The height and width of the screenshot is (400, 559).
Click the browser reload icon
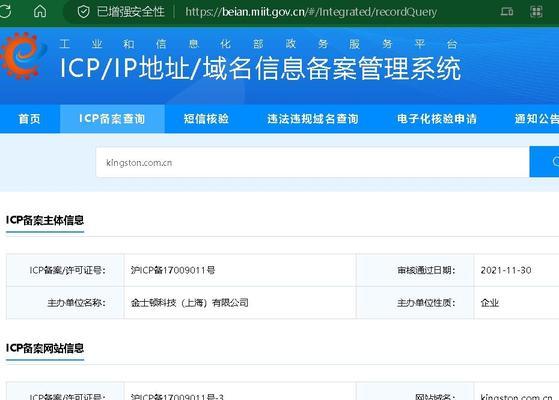coord(4,11)
